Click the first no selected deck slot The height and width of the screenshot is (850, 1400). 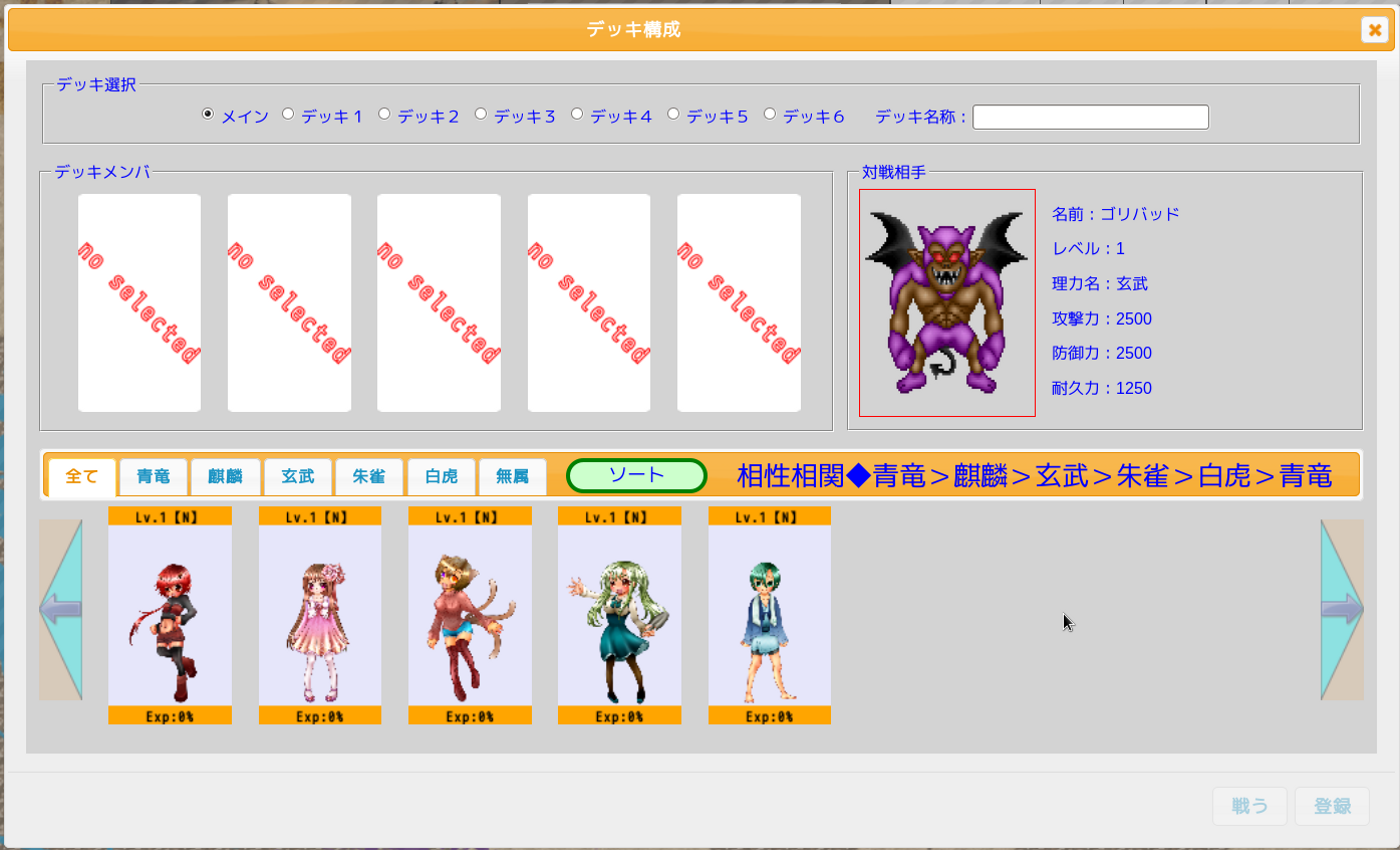tap(139, 303)
